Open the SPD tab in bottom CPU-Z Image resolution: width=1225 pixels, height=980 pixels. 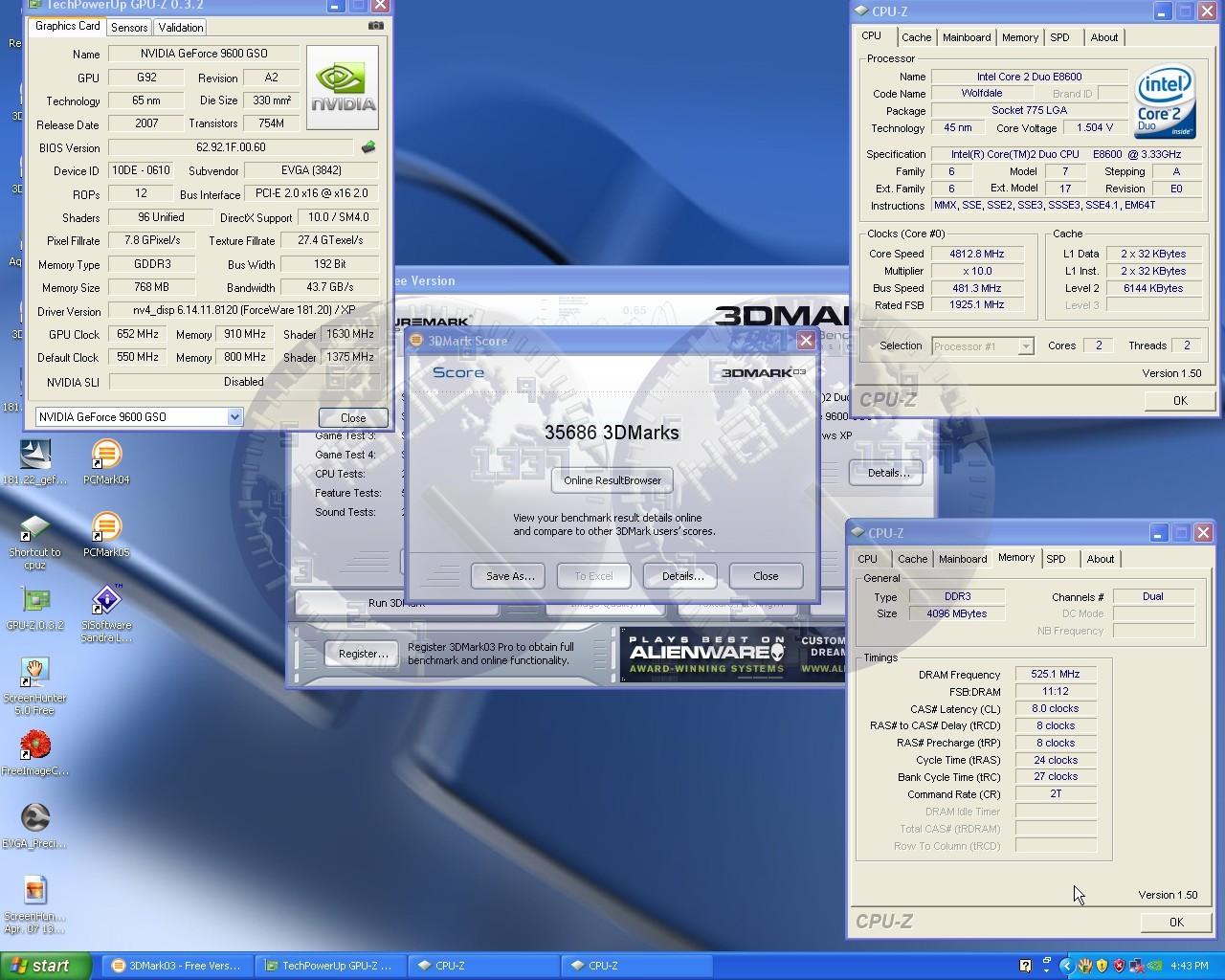coord(1056,559)
